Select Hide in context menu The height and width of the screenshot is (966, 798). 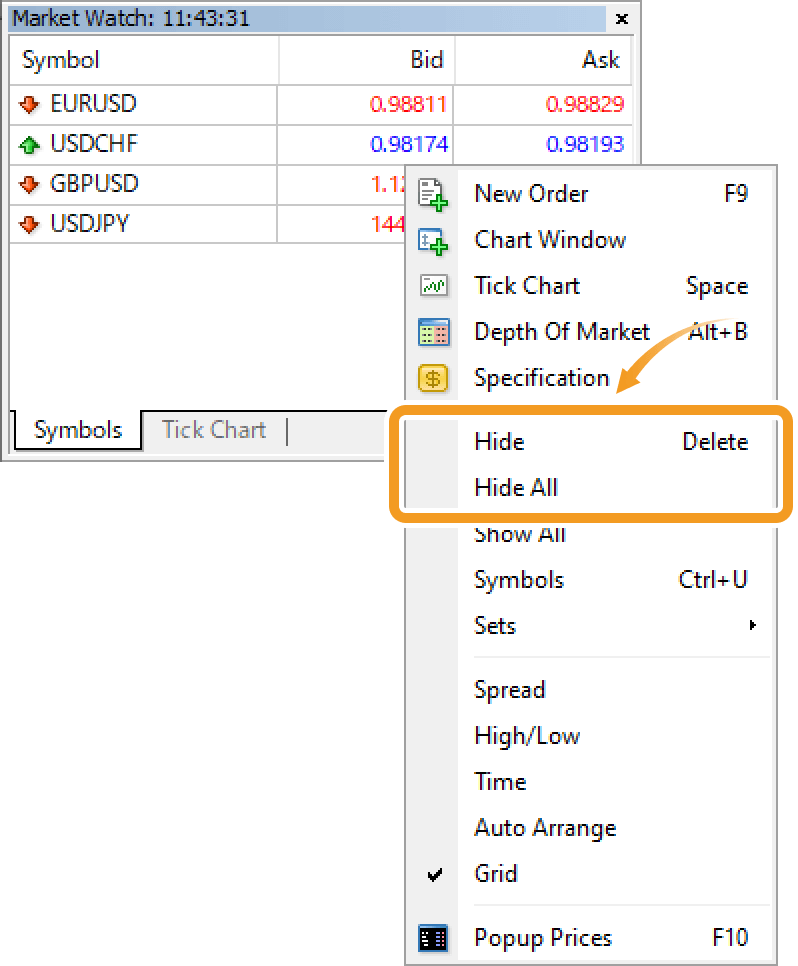click(590, 442)
